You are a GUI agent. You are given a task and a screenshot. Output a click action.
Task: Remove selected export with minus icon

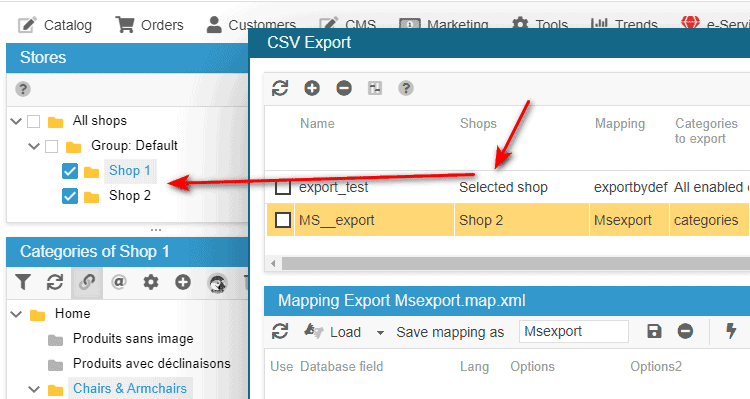point(344,89)
